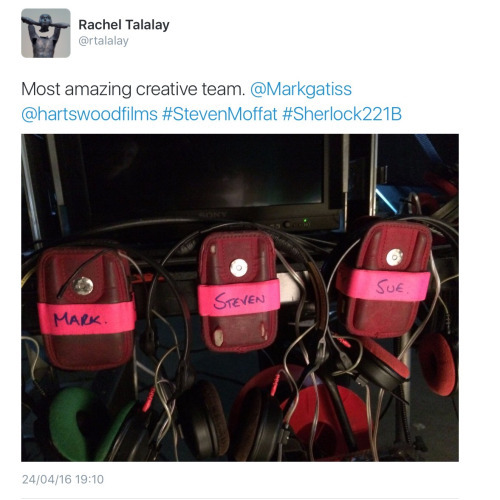Click the pink SUE label in the photo

[383, 284]
